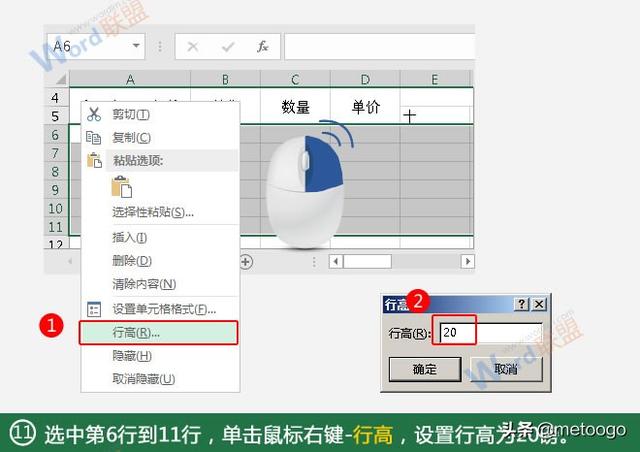
Task: Click the copy pages icon
Action: point(94,138)
